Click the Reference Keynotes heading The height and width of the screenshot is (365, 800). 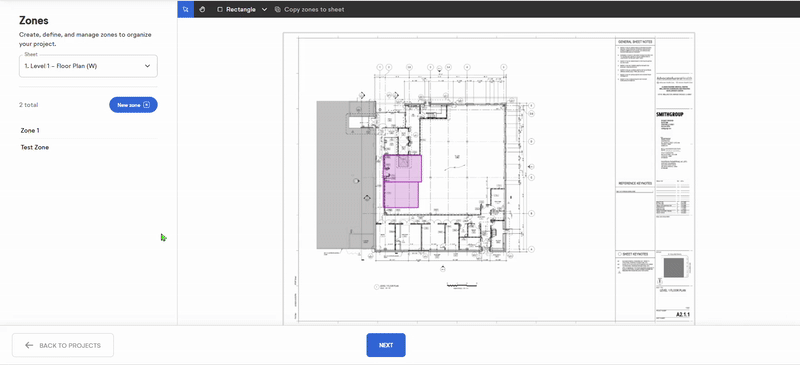[635, 183]
